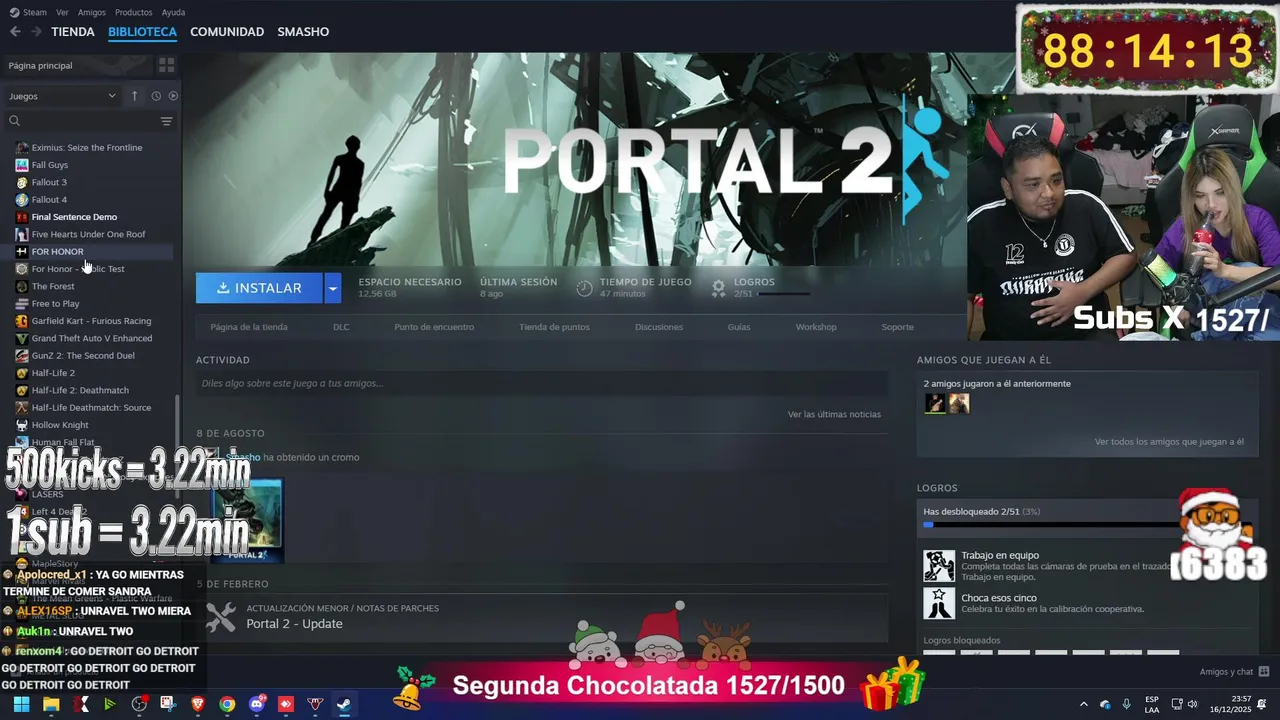Select the Fall Guys game icon
Image resolution: width=1280 pixels, height=720 pixels.
click(x=22, y=165)
